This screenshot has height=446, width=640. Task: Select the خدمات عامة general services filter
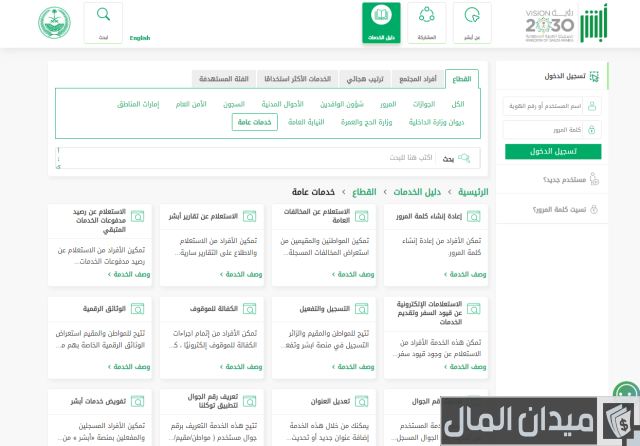pos(255,122)
